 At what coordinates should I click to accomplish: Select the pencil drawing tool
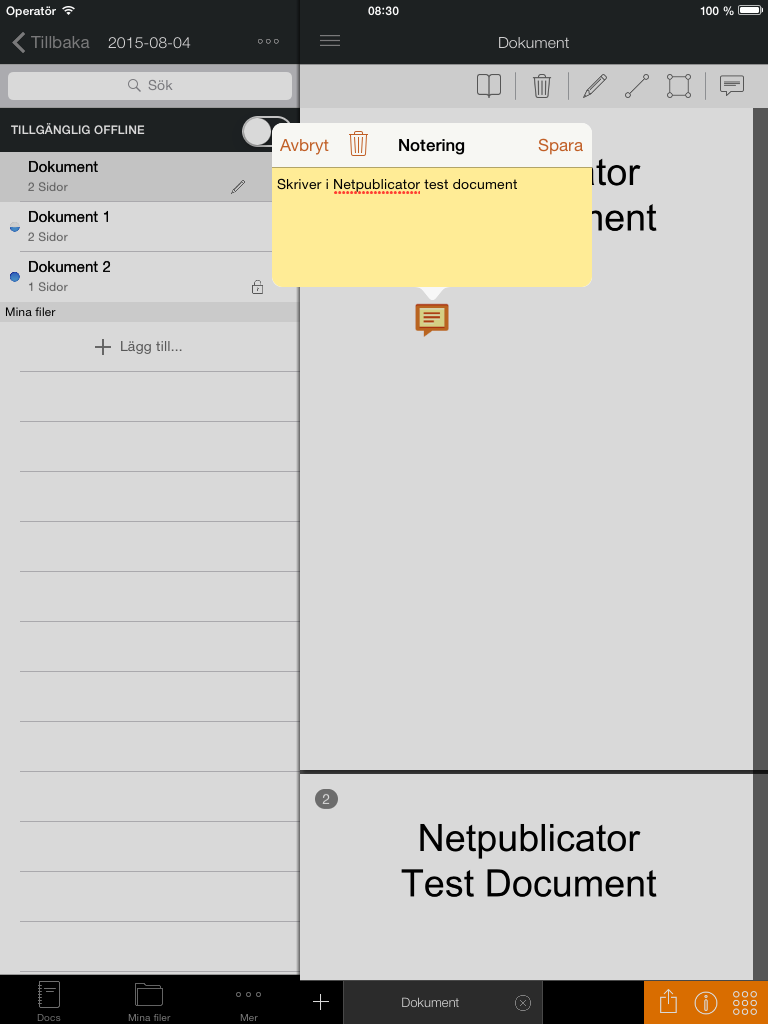tap(594, 86)
